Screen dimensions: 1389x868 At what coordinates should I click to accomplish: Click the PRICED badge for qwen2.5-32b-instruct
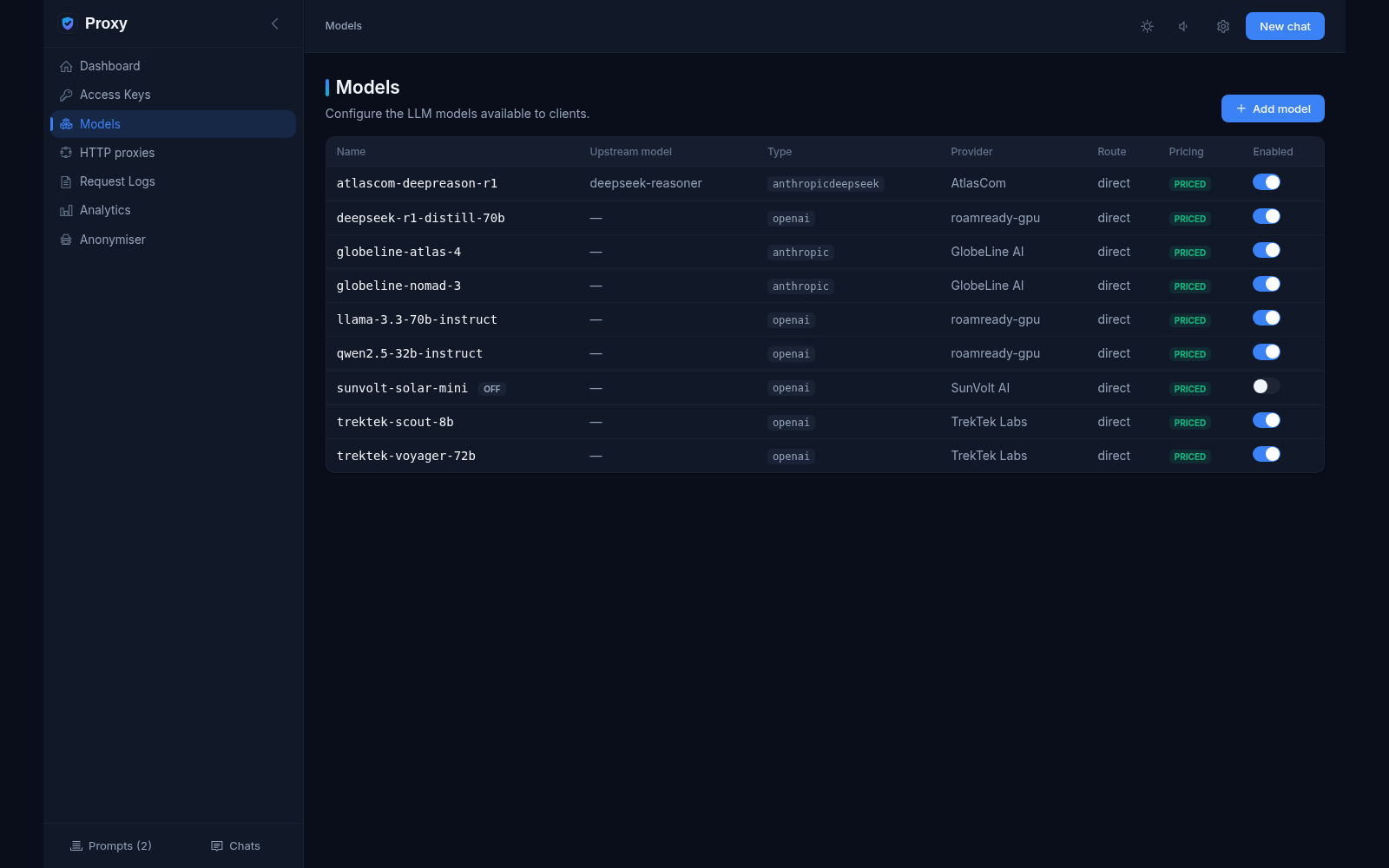[1189, 354]
